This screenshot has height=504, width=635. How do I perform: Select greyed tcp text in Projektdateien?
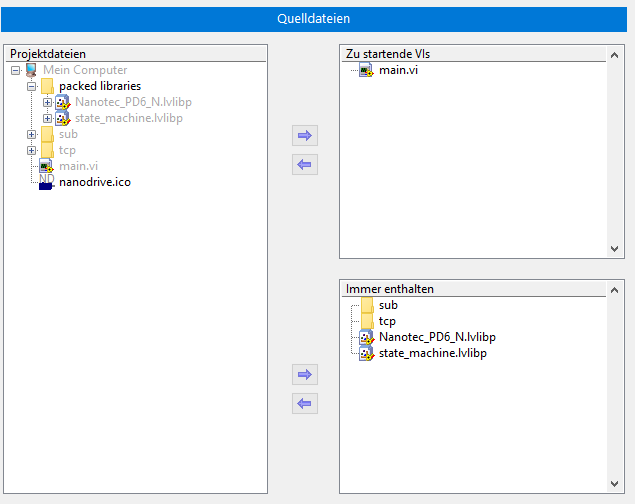pos(67,151)
